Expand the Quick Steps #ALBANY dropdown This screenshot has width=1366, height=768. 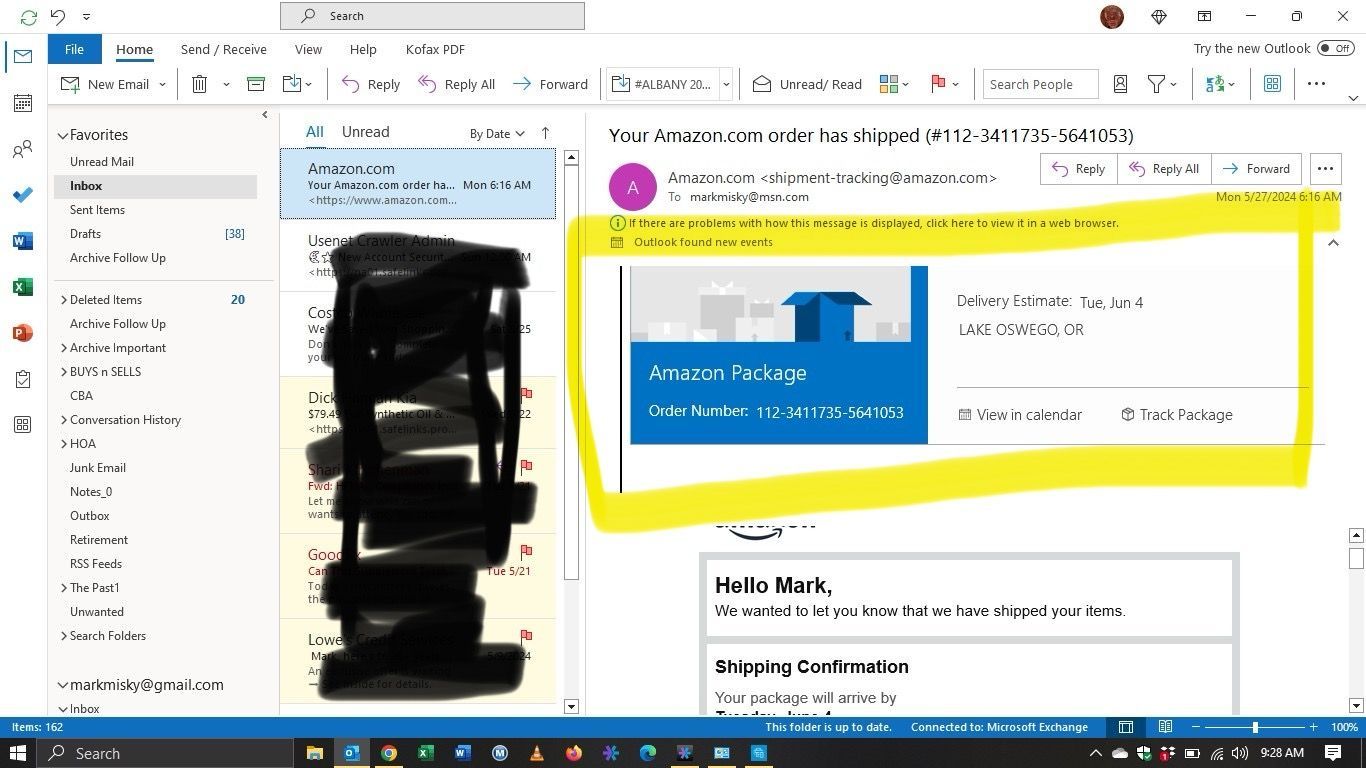pyautogui.click(x=726, y=85)
